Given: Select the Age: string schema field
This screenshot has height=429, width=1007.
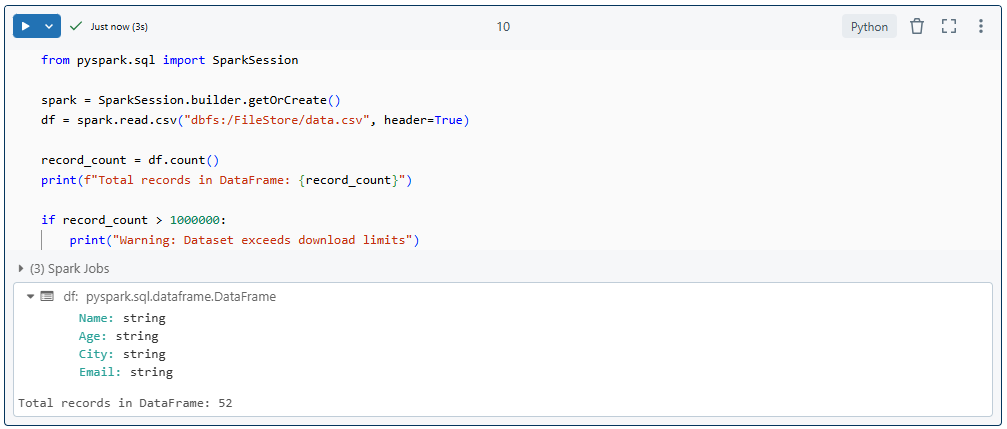Looking at the screenshot, I should pyautogui.click(x=118, y=336).
